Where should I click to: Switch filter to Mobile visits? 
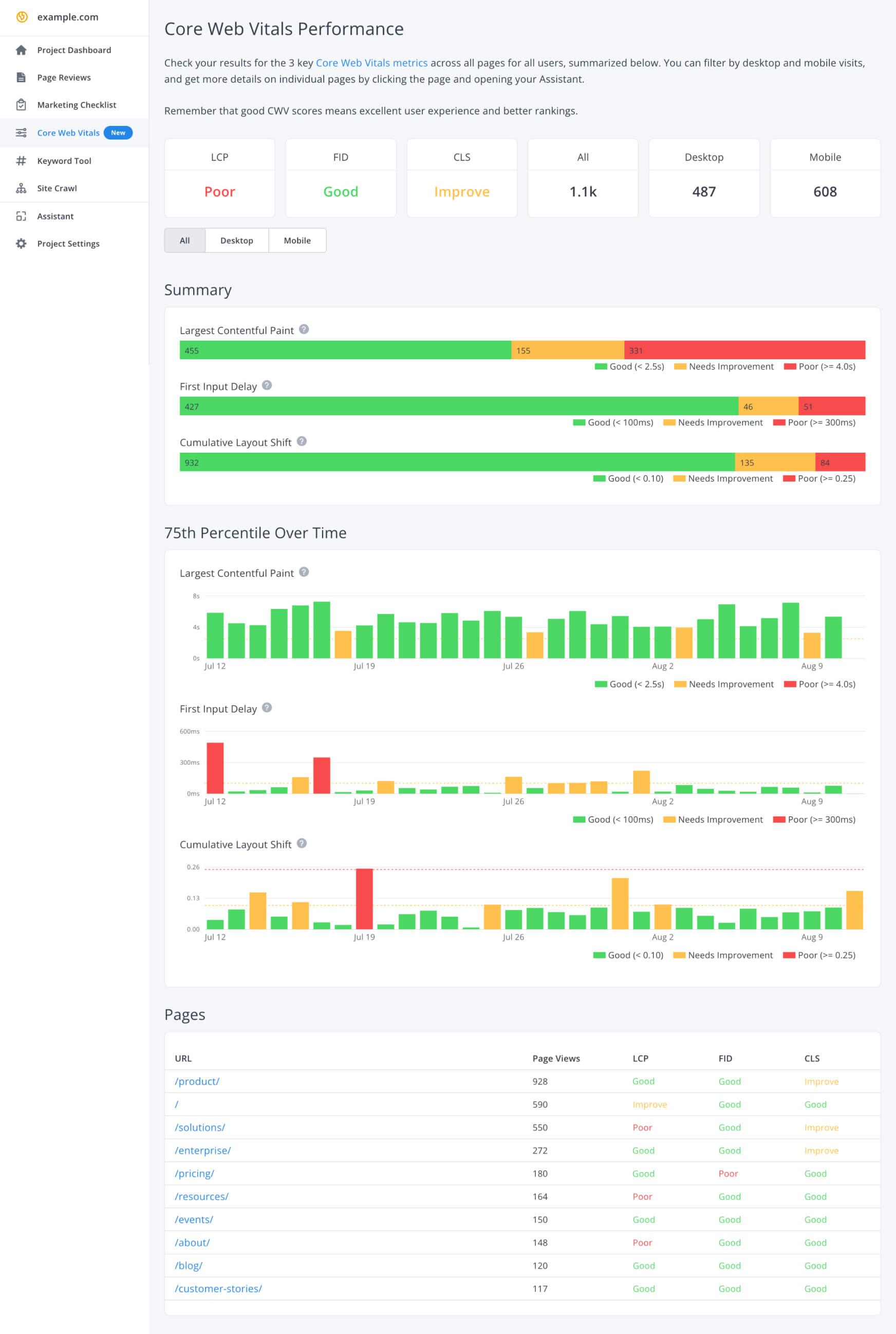tap(297, 240)
